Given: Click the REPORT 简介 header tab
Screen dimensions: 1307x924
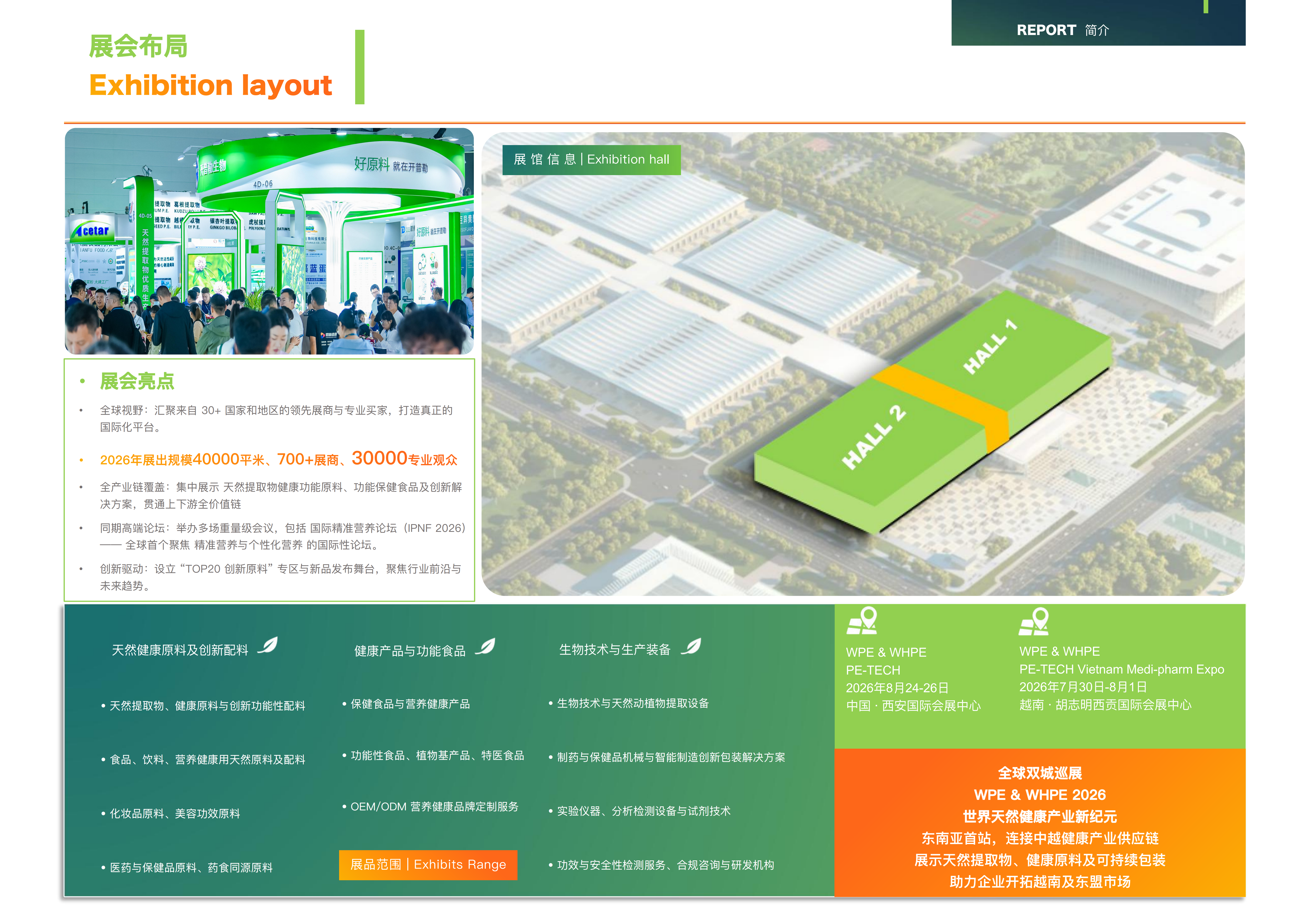Looking at the screenshot, I should coord(1098,23).
